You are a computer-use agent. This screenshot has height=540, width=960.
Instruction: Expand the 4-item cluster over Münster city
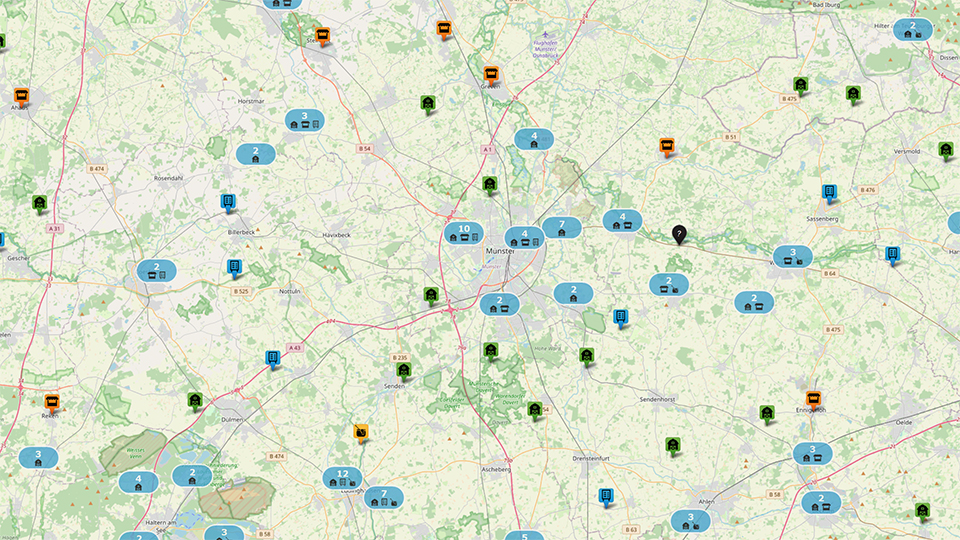(x=524, y=238)
